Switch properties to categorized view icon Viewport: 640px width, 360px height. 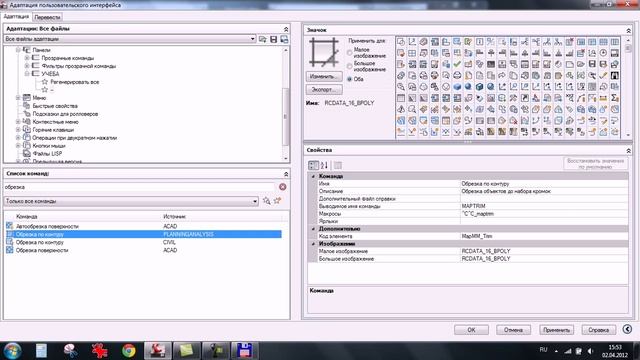click(x=313, y=165)
